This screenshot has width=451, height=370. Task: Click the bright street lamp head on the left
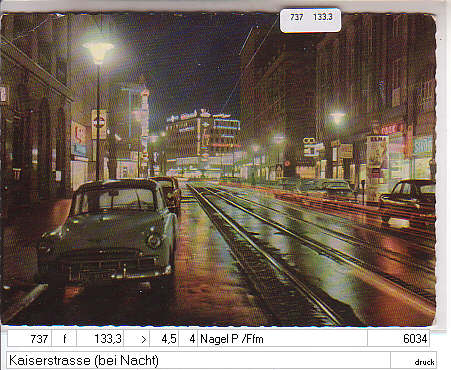pos(98,52)
